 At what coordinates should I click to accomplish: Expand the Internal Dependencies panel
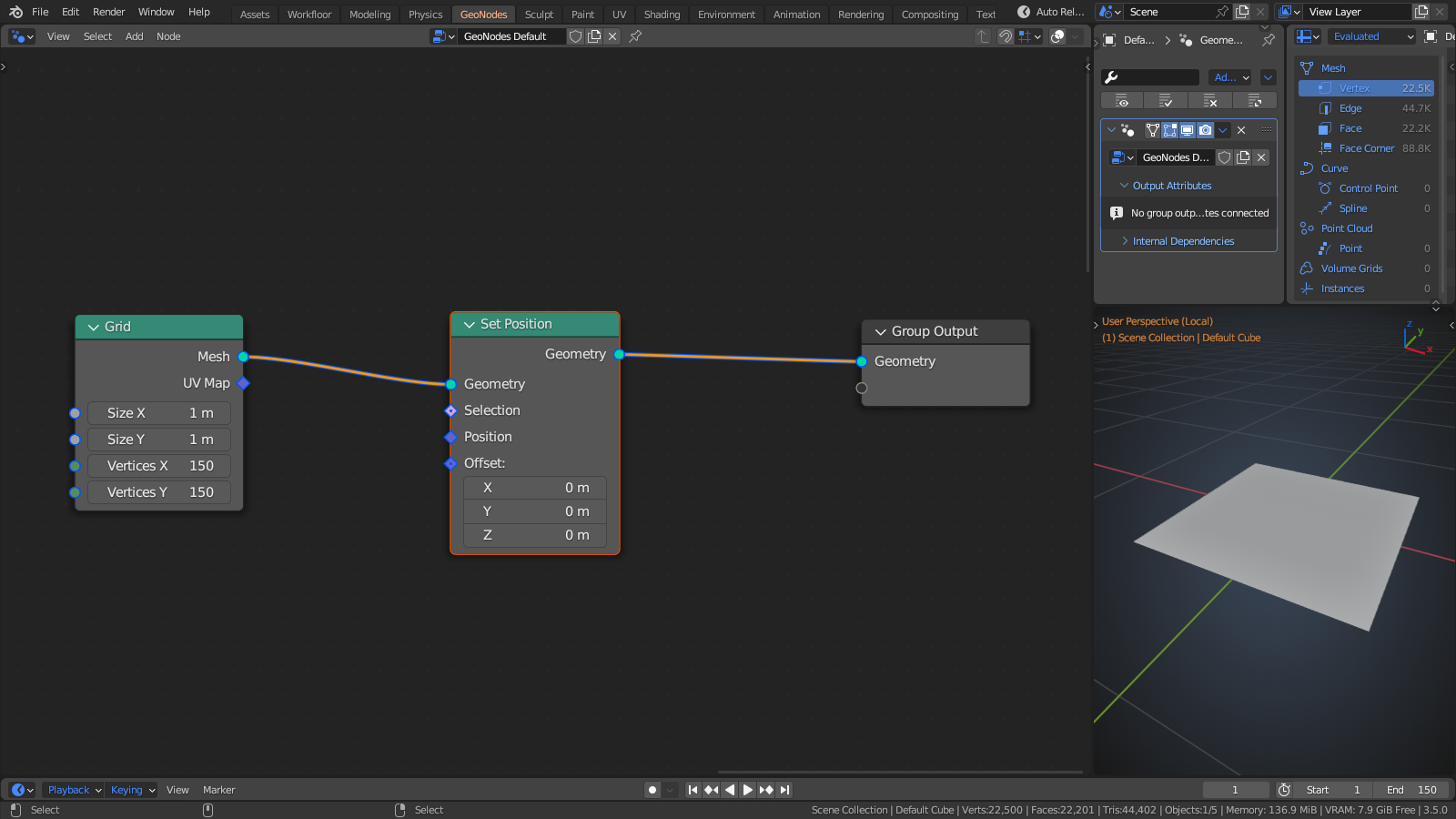click(1182, 241)
